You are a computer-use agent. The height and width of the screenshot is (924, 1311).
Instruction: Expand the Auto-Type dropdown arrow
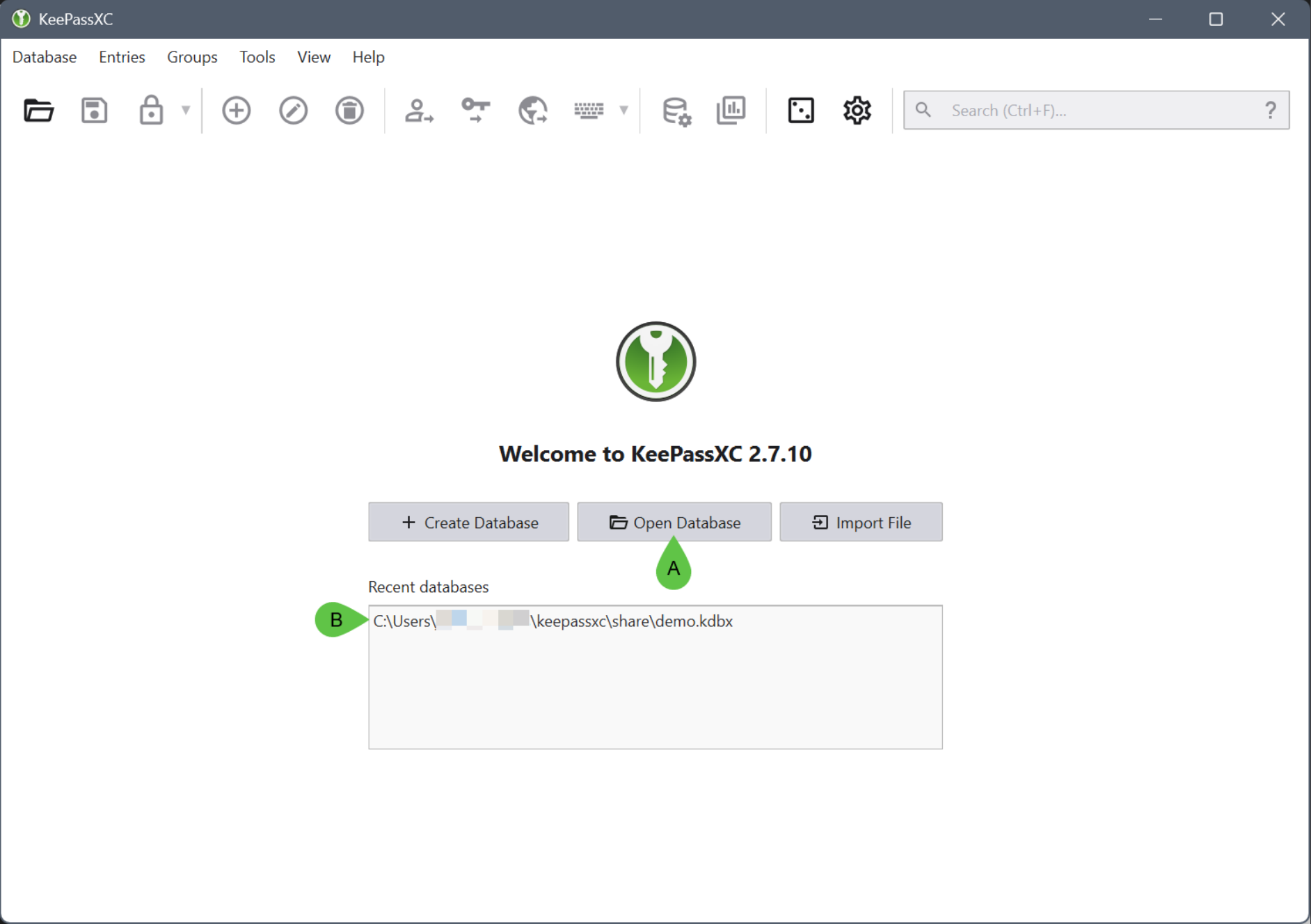pyautogui.click(x=624, y=110)
